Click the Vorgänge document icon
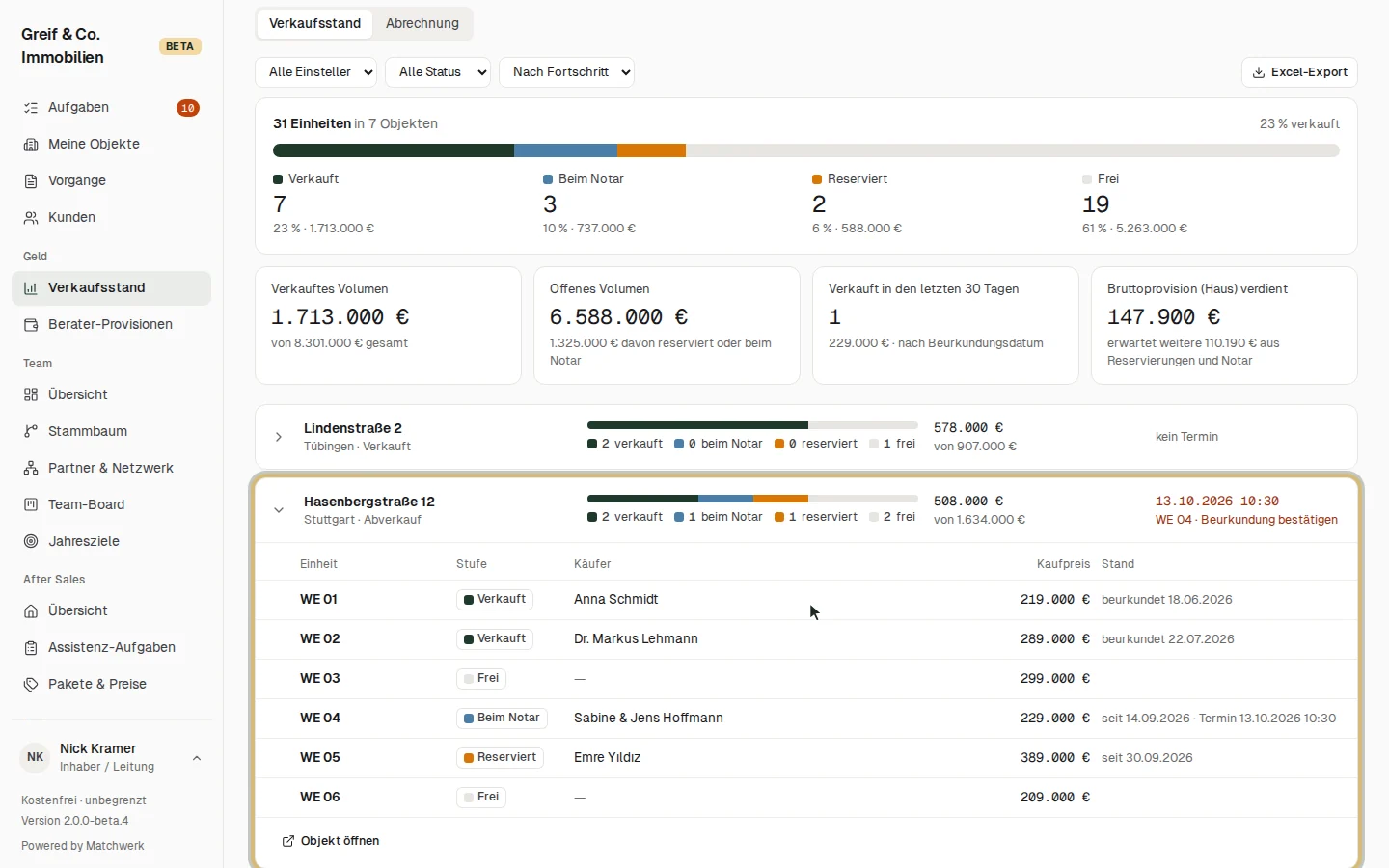 coord(31,181)
